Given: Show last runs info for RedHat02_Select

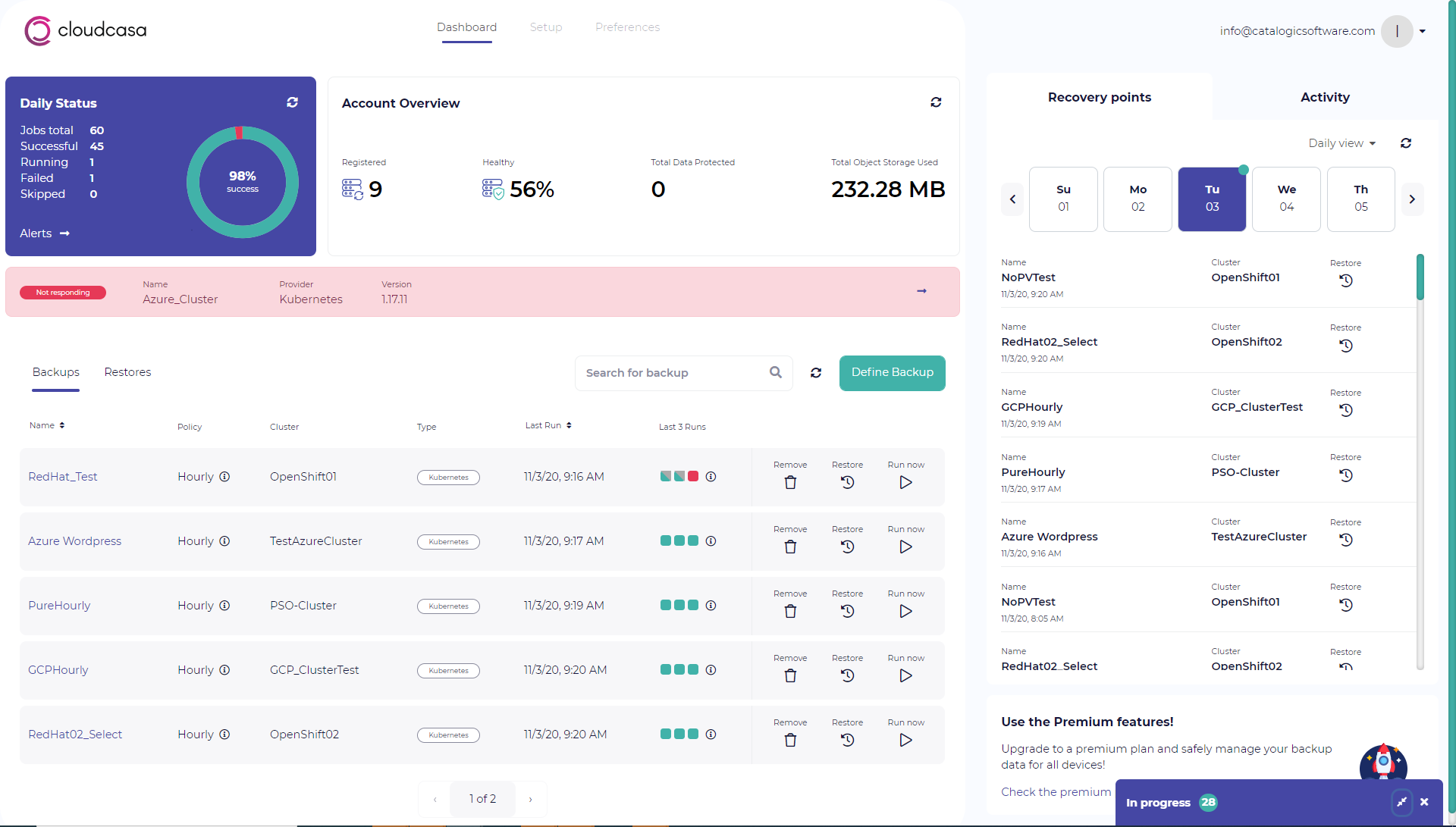Looking at the screenshot, I should 711,735.
